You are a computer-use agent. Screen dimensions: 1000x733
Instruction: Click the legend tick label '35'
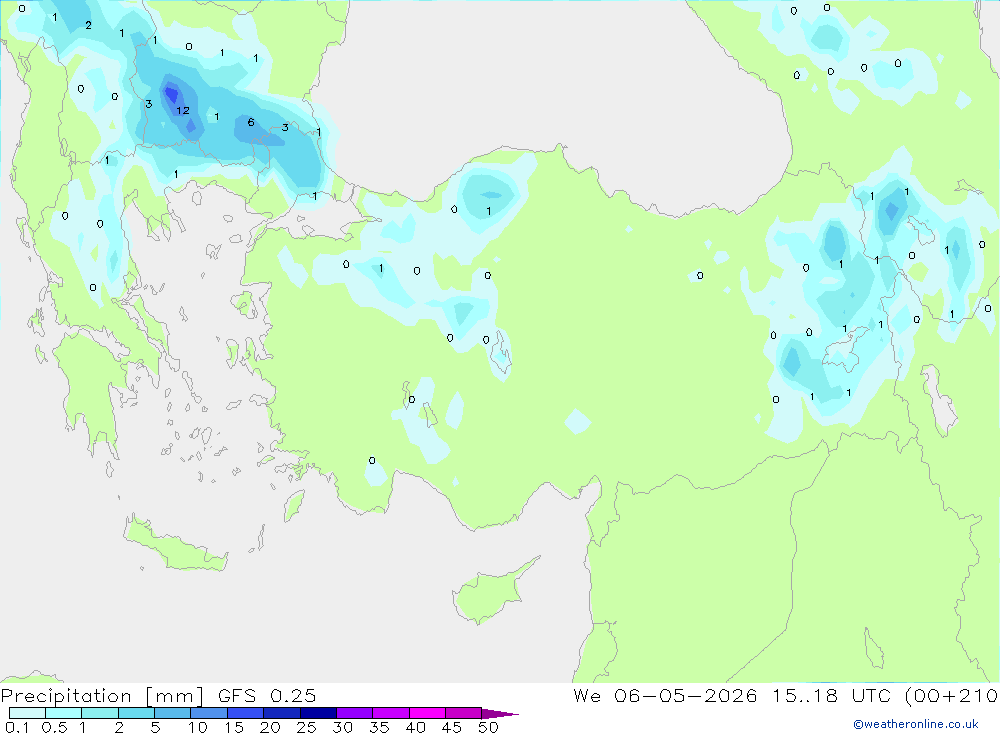pos(379,727)
